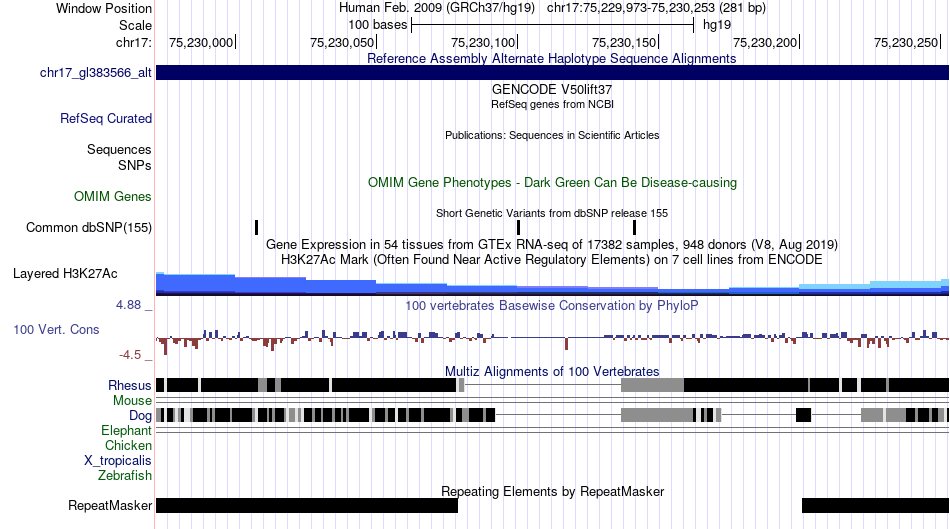
Task: Select the chr17: ruler label
Action: pos(133,42)
